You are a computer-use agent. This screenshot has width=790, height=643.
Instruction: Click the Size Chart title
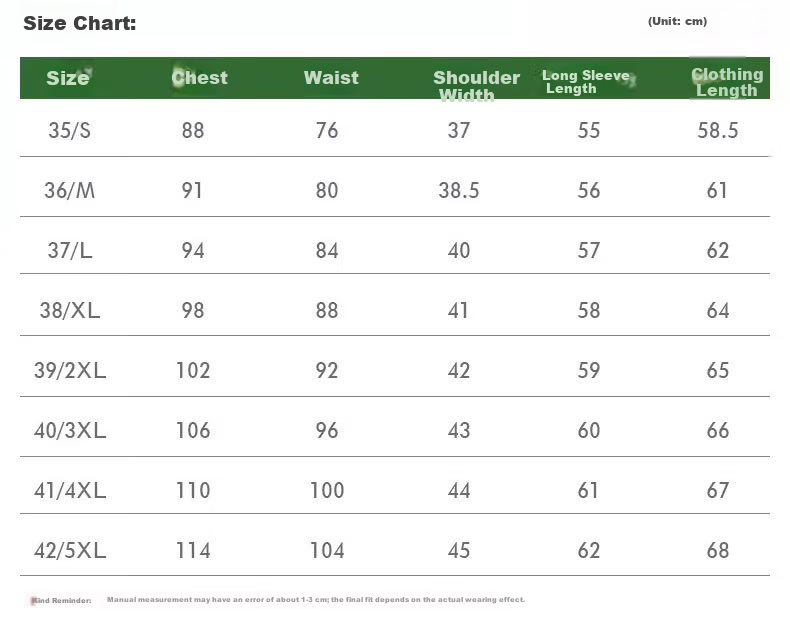click(x=80, y=23)
